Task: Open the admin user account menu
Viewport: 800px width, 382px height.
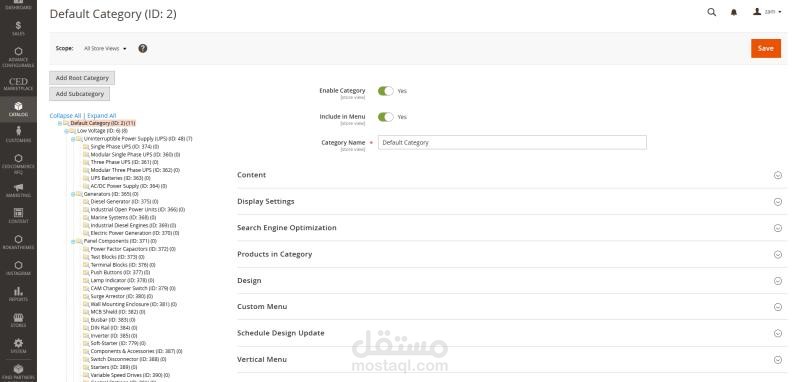Action: click(767, 12)
